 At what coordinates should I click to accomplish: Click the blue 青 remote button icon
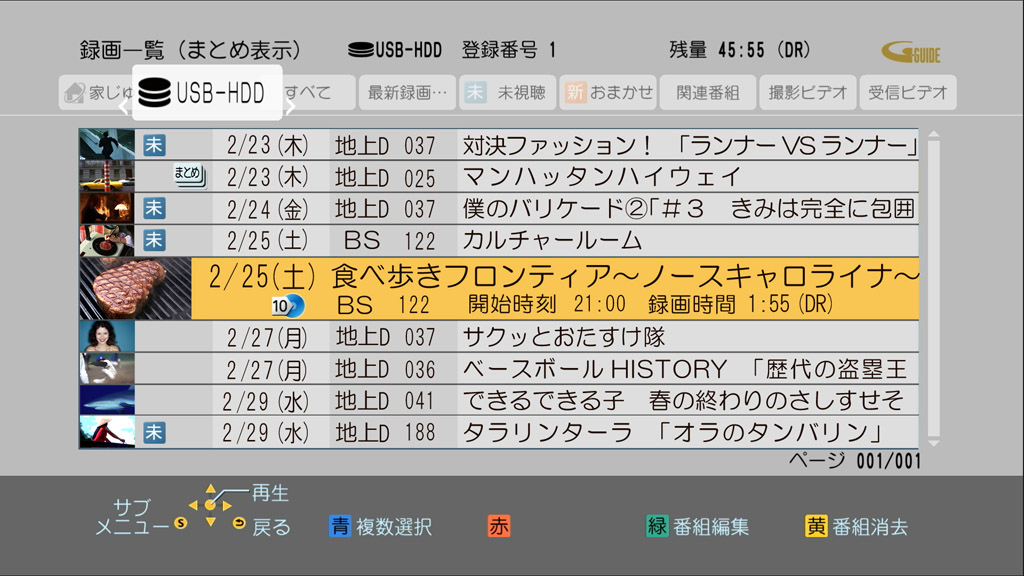point(343,525)
